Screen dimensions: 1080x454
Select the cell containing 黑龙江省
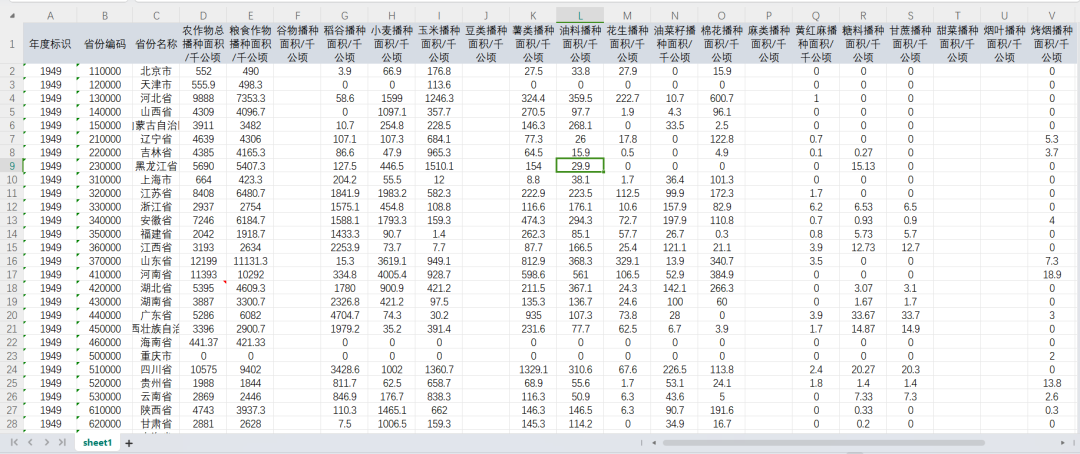[156, 165]
